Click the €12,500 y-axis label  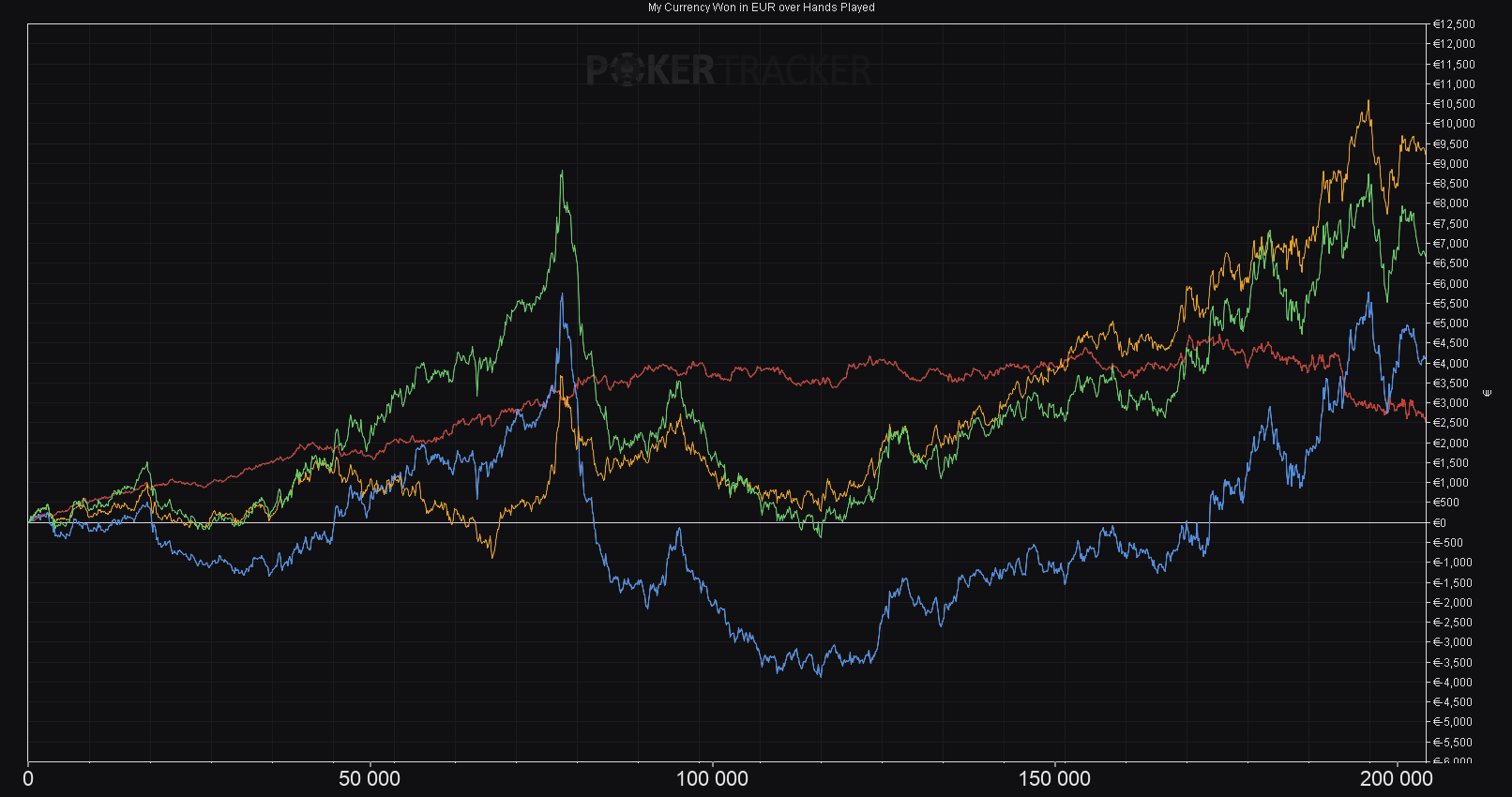point(1454,24)
